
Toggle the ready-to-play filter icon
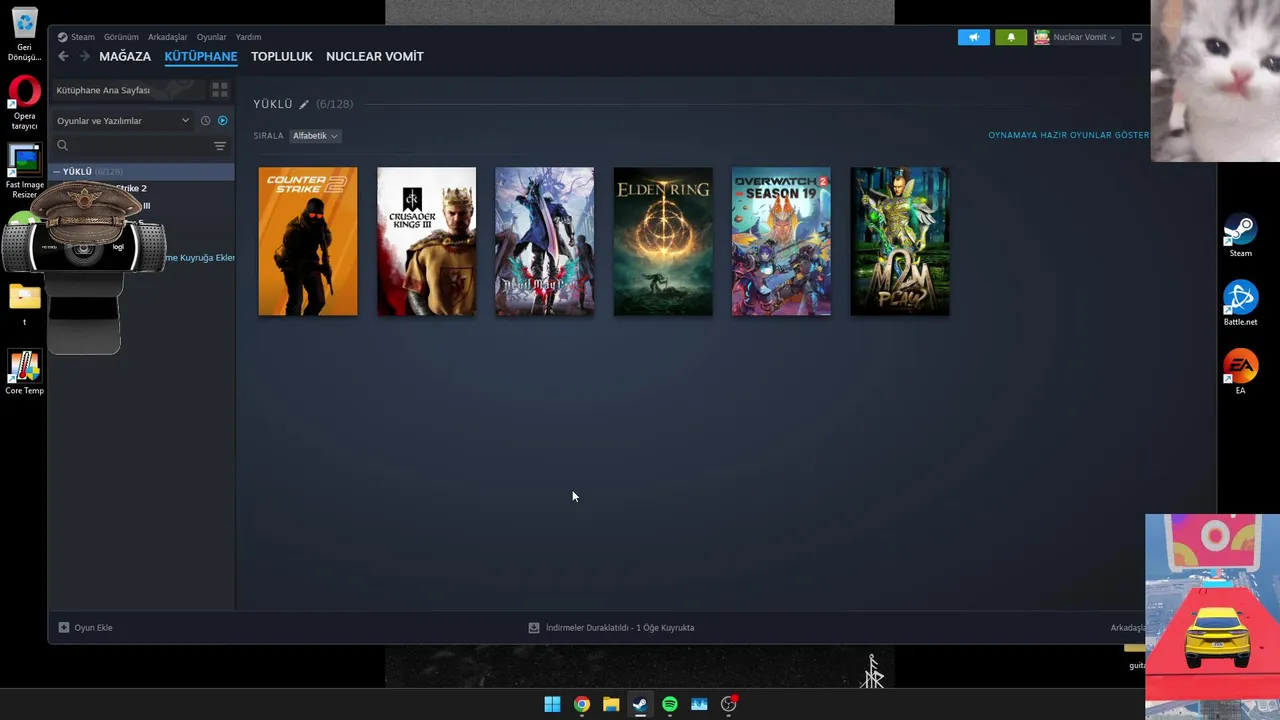point(222,121)
